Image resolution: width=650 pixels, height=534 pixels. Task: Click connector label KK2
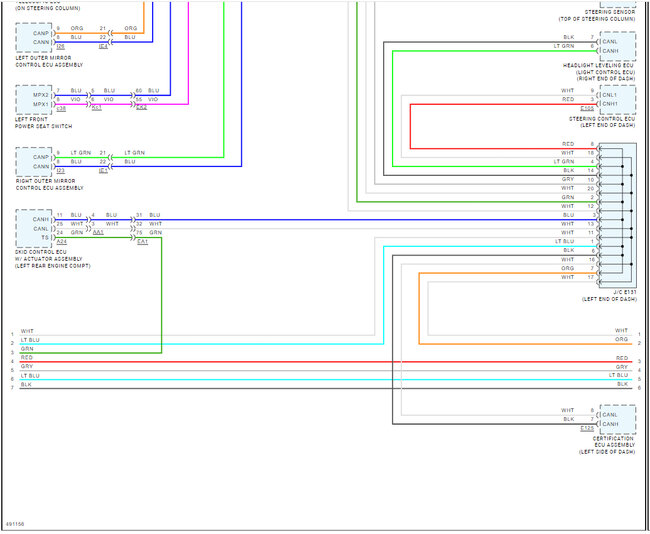(x=141, y=109)
